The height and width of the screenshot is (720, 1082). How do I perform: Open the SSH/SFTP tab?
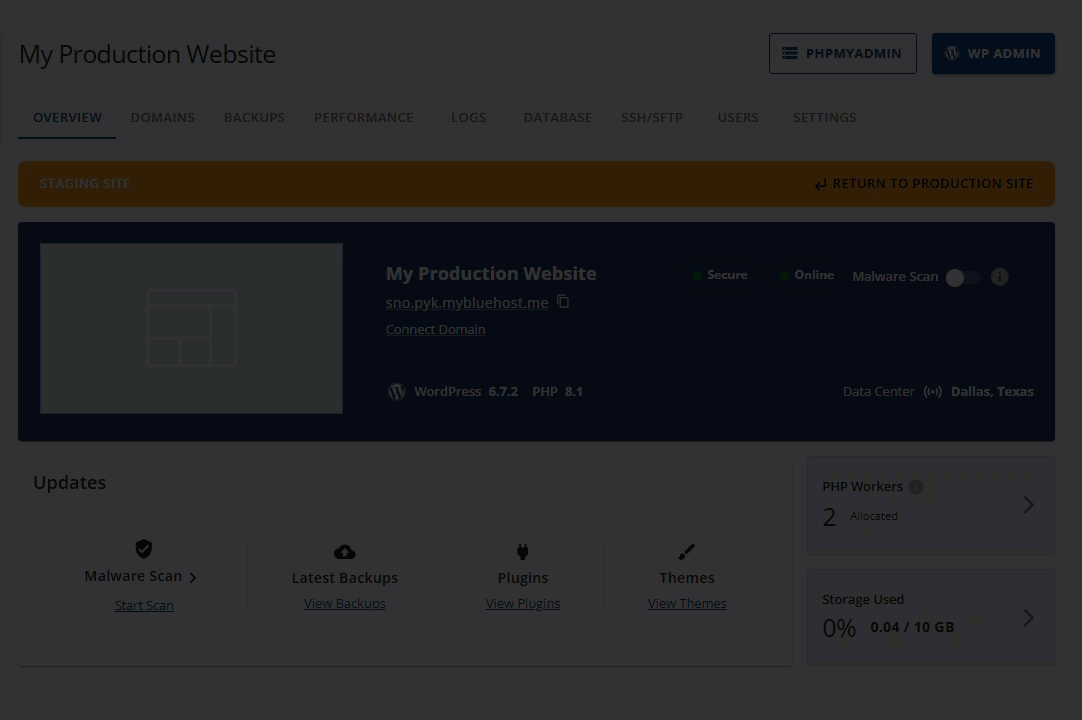(x=652, y=117)
